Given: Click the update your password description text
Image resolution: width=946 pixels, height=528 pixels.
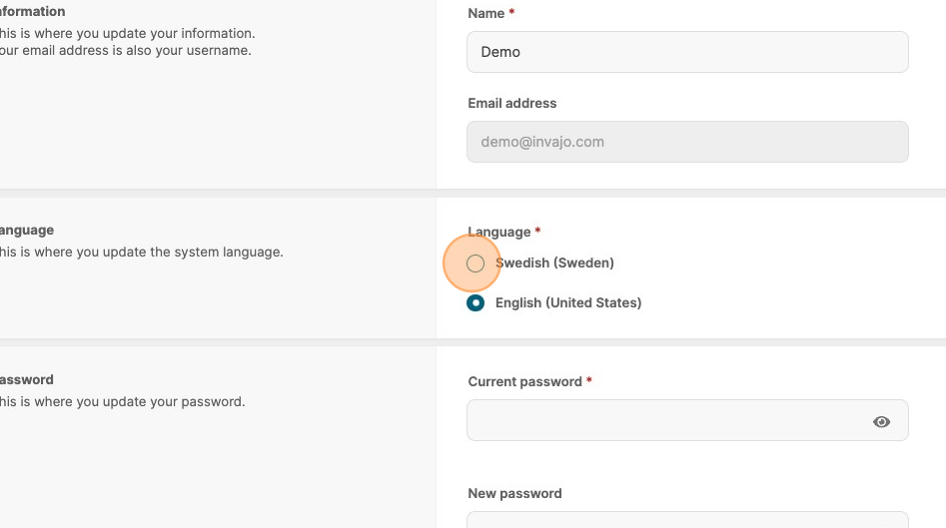Looking at the screenshot, I should coord(122,402).
